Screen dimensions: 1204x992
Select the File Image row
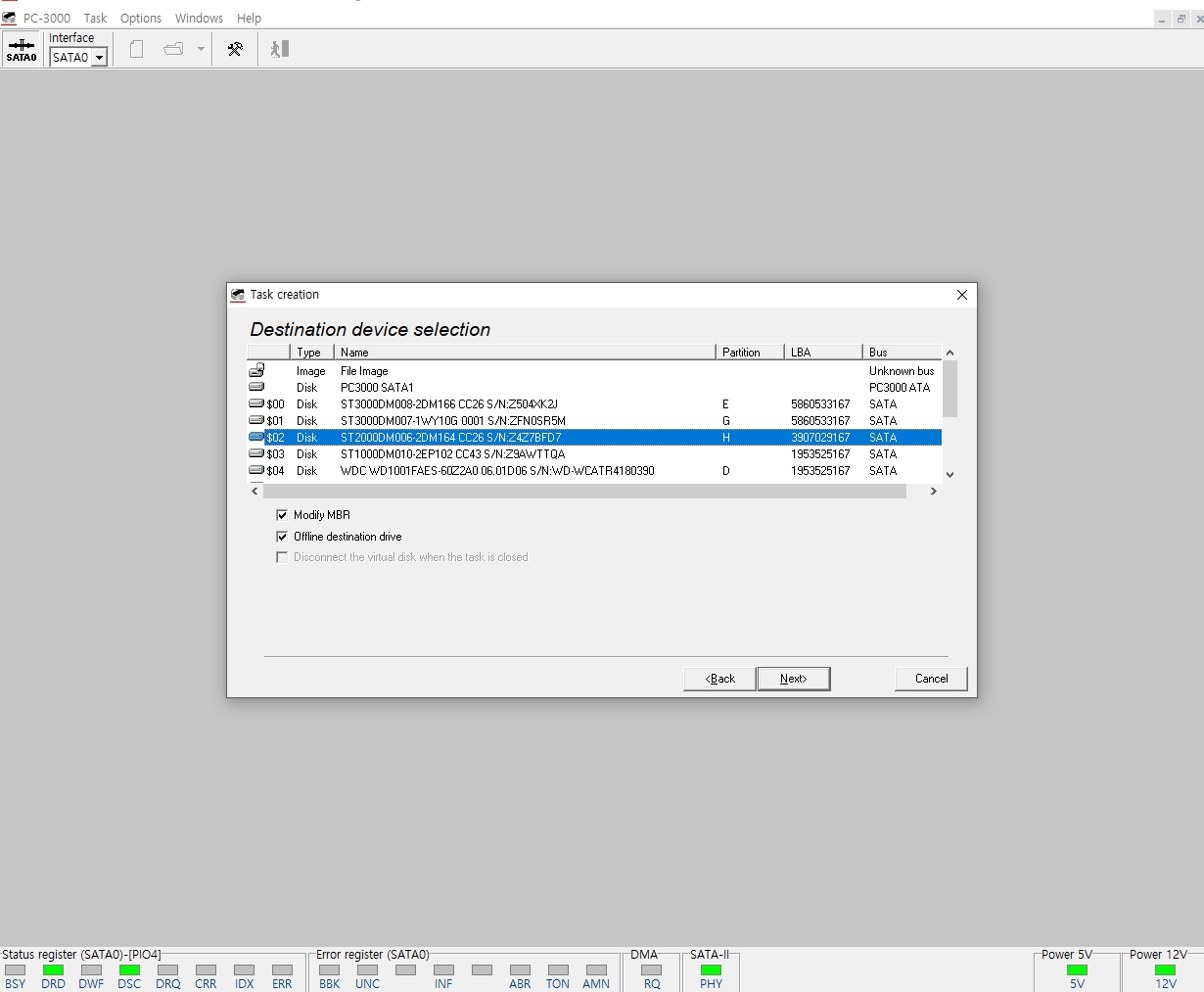coord(594,371)
